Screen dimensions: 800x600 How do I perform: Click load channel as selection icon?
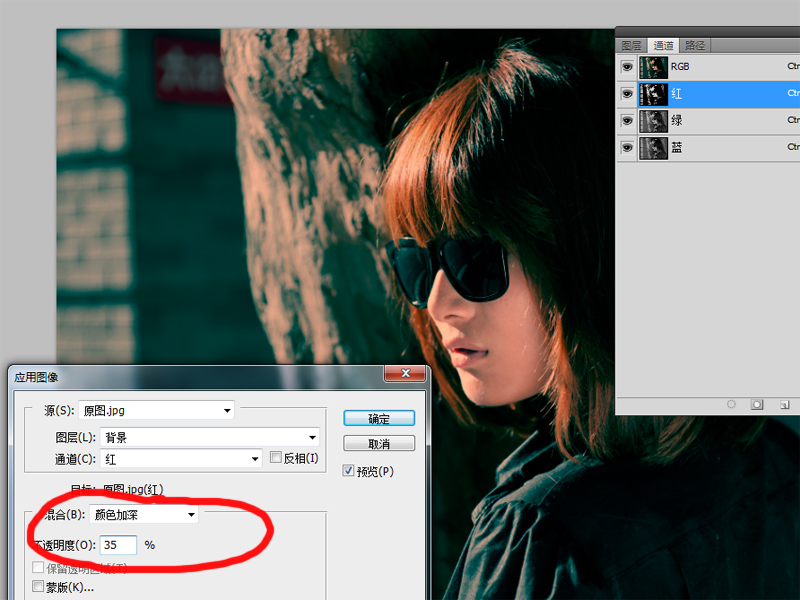731,404
